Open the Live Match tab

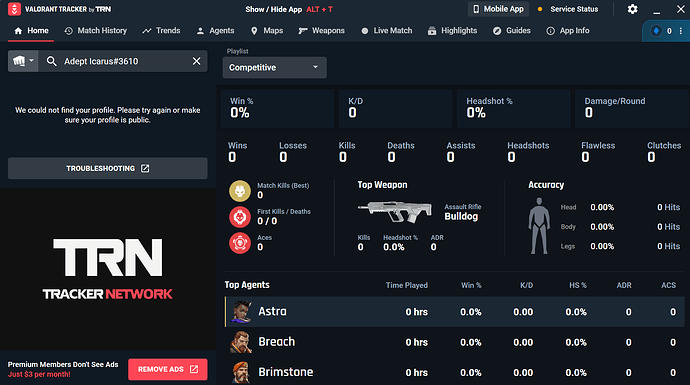coord(386,31)
